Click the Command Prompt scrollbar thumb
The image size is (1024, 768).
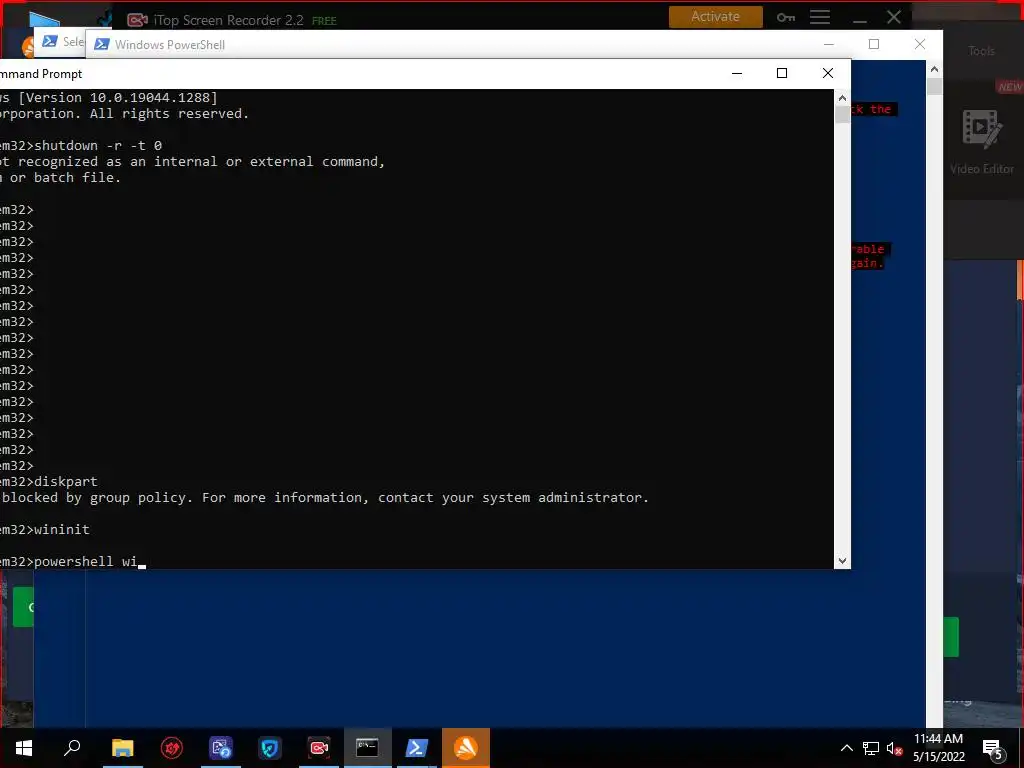pyautogui.click(x=842, y=114)
